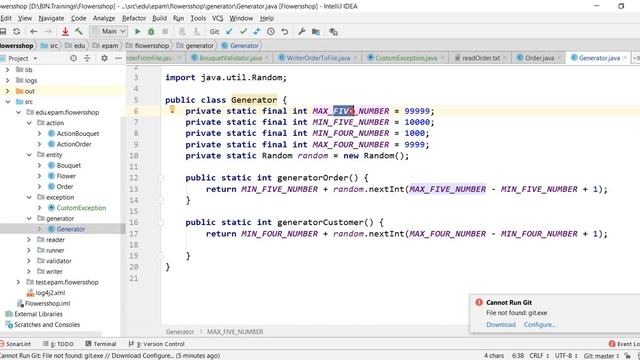Open the UTF-8 encoding selector

(566, 356)
